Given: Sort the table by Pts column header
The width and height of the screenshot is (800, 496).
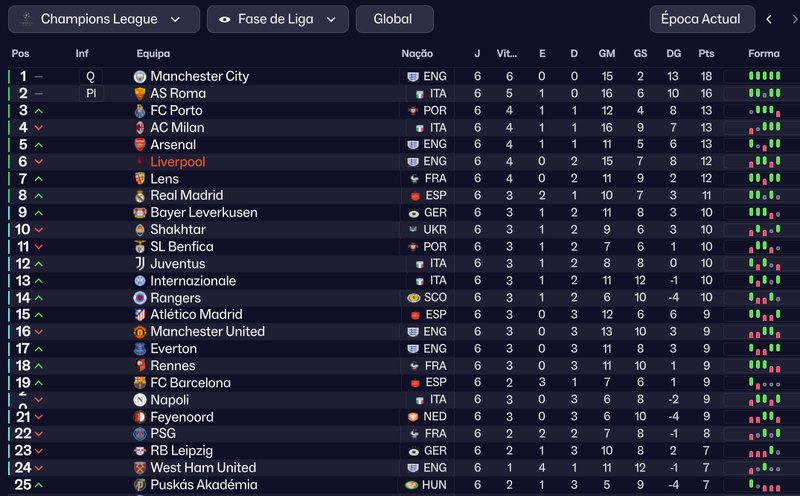Looking at the screenshot, I should (706, 54).
